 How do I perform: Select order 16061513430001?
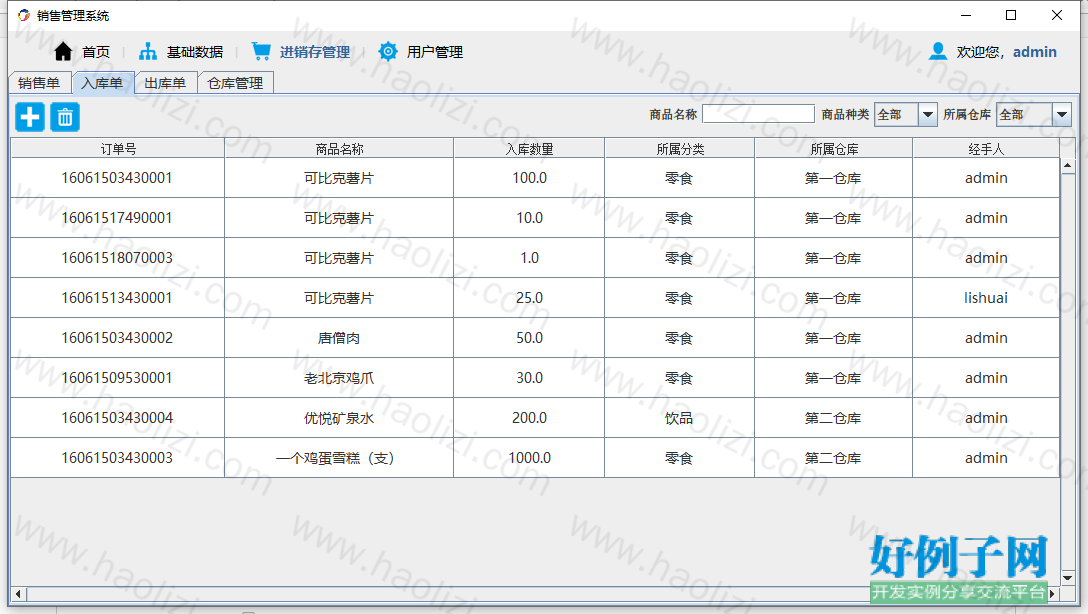117,298
